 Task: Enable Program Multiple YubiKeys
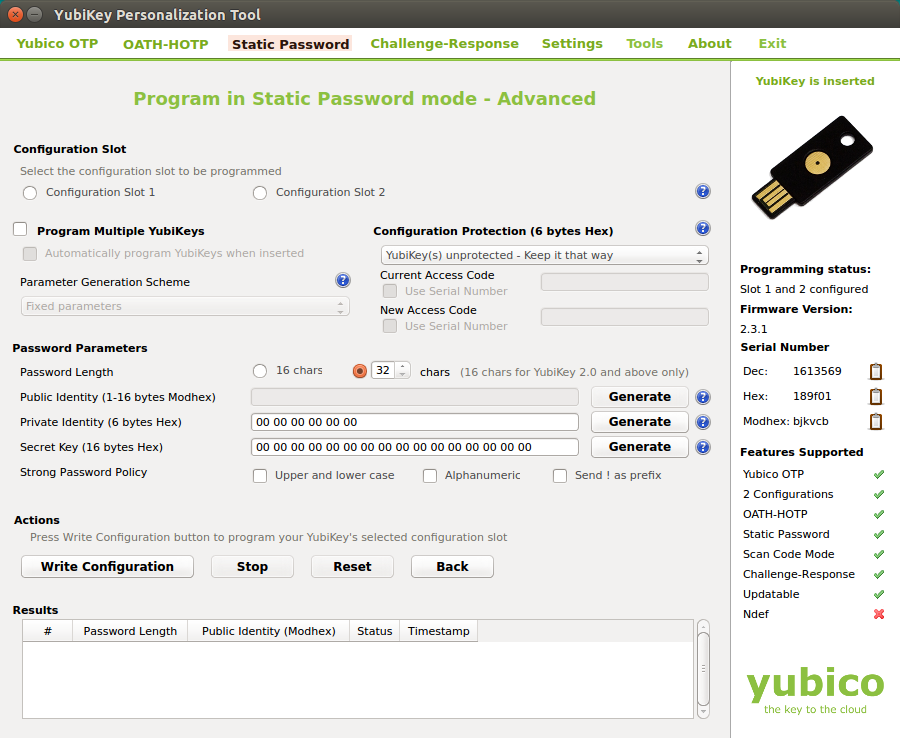[20, 230]
